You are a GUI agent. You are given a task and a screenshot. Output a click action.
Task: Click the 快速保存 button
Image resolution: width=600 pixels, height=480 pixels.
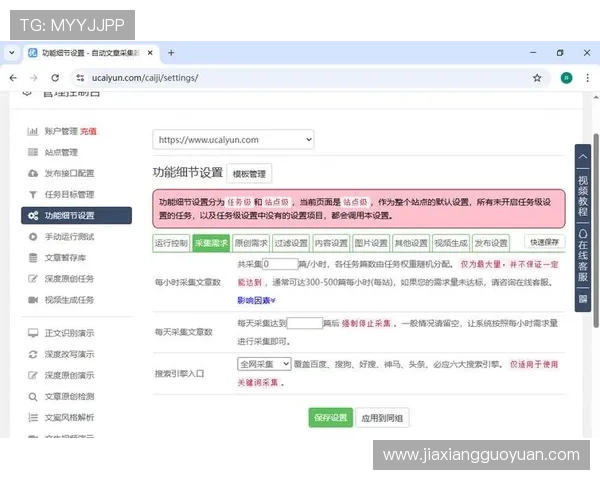[x=545, y=242]
